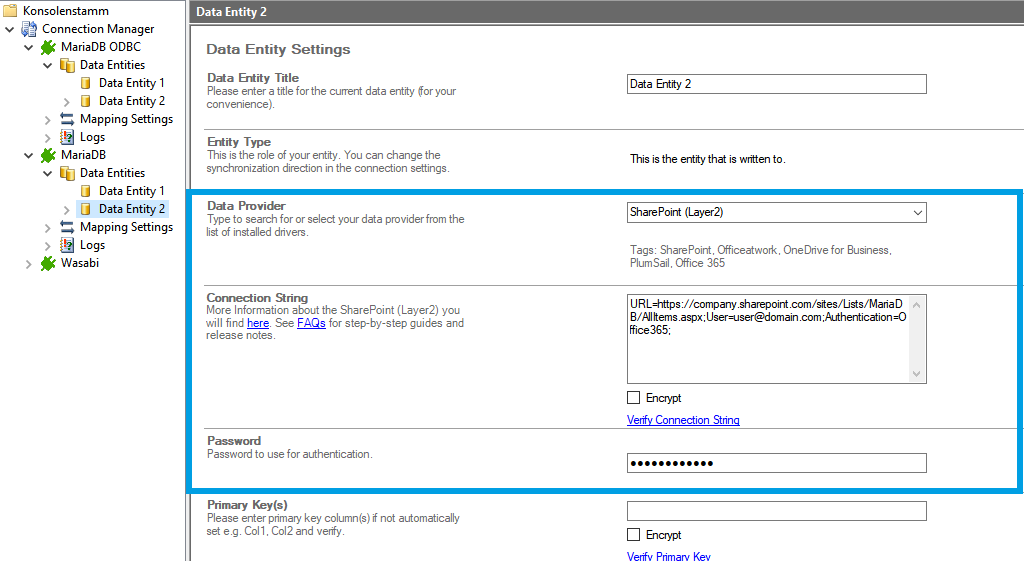This screenshot has height=561, width=1024.
Task: Expand the Wasabi connection node
Action: coord(28,264)
